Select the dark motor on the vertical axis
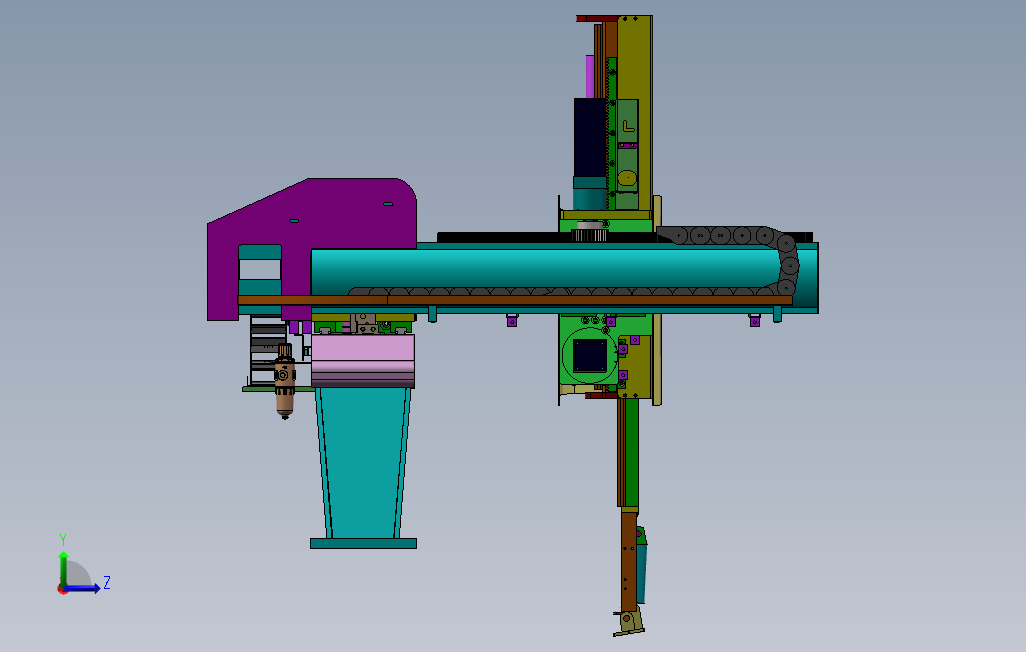The height and width of the screenshot is (652, 1026). (590, 137)
